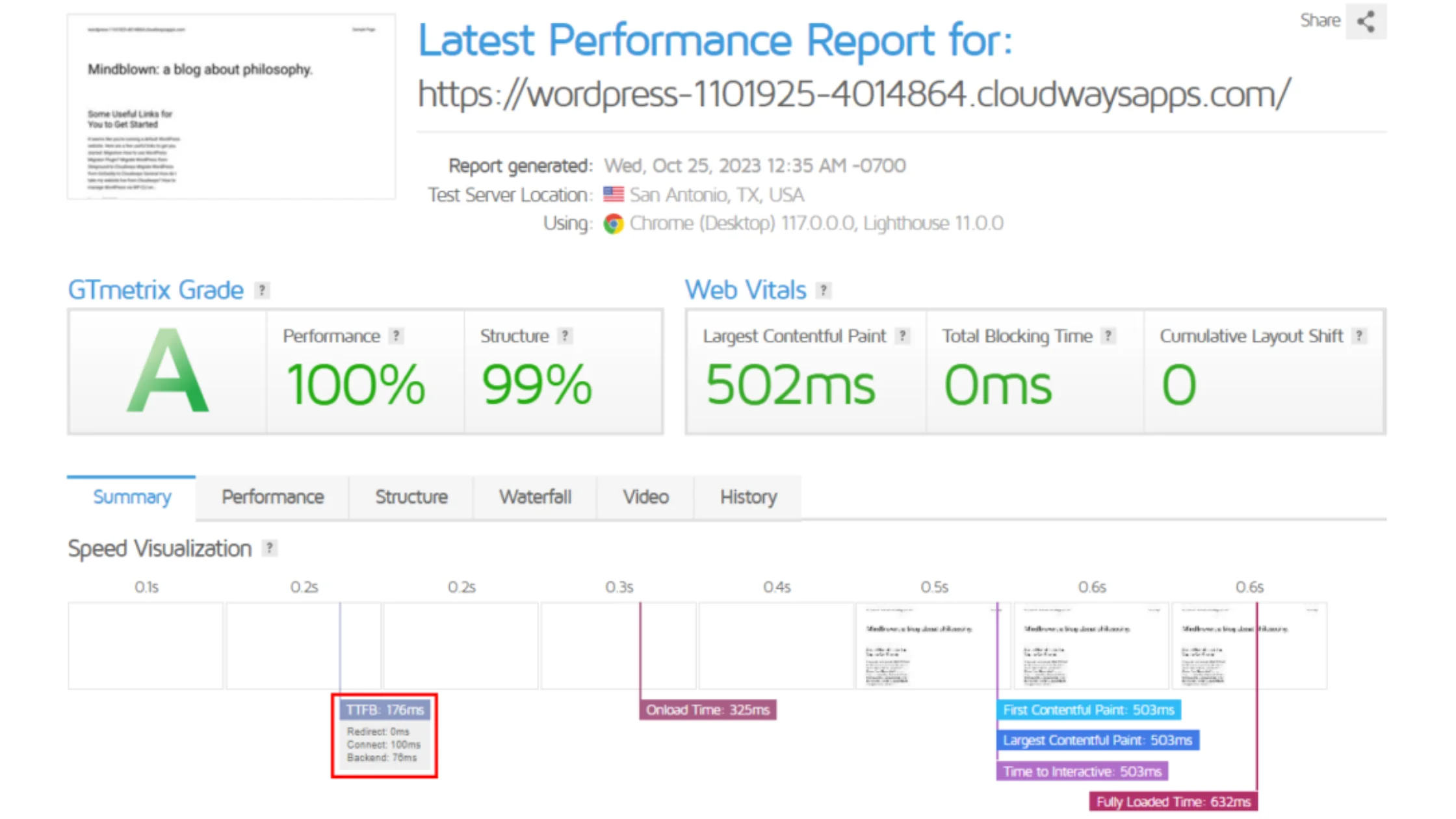Viewport: 1456px width, 819px height.
Task: Click the US flag server location icon
Action: pyautogui.click(x=613, y=194)
